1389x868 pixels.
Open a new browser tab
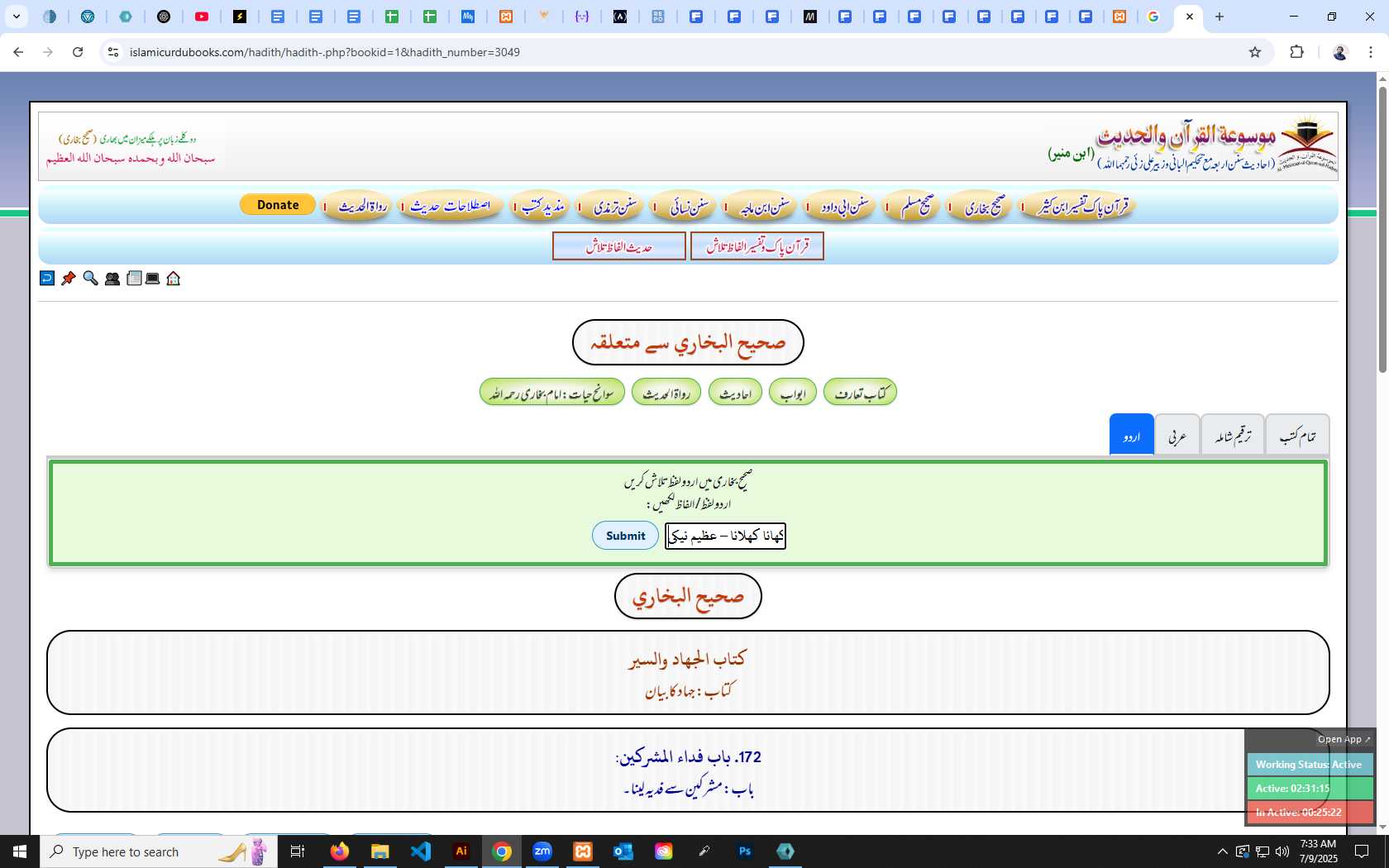tap(1220, 17)
